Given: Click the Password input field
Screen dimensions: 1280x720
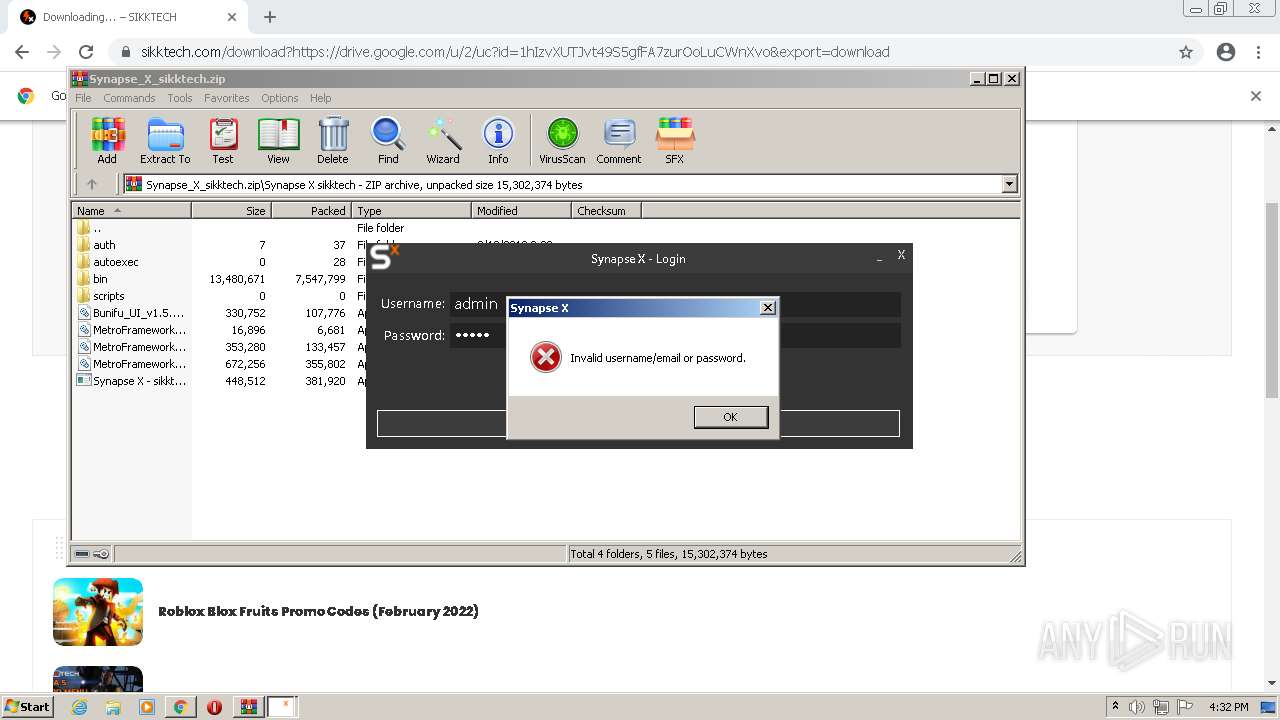Looking at the screenshot, I should 675,335.
